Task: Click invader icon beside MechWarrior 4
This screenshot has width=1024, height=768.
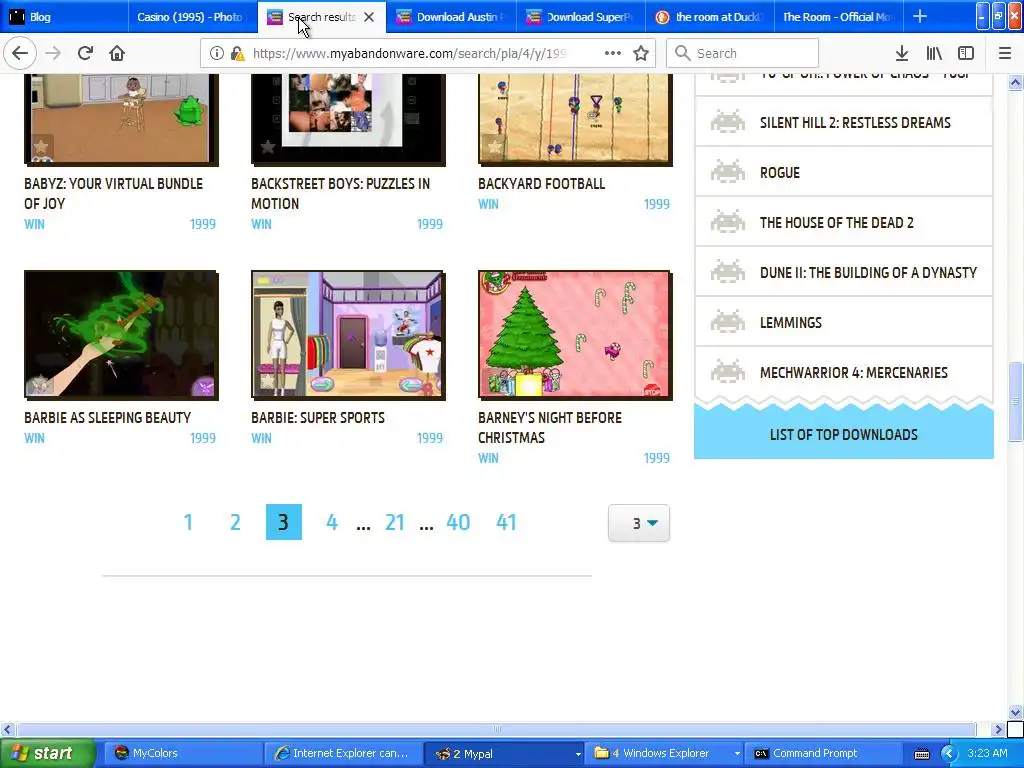Action: click(728, 372)
